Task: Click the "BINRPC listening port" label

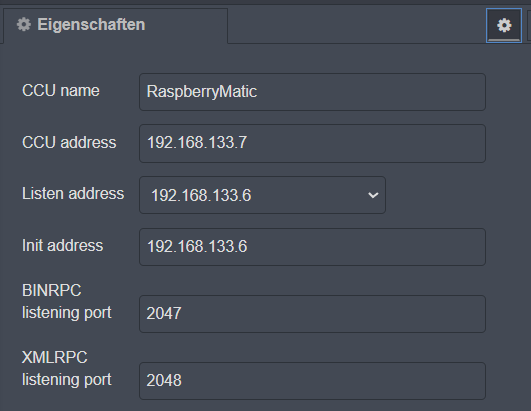Action: (67, 302)
